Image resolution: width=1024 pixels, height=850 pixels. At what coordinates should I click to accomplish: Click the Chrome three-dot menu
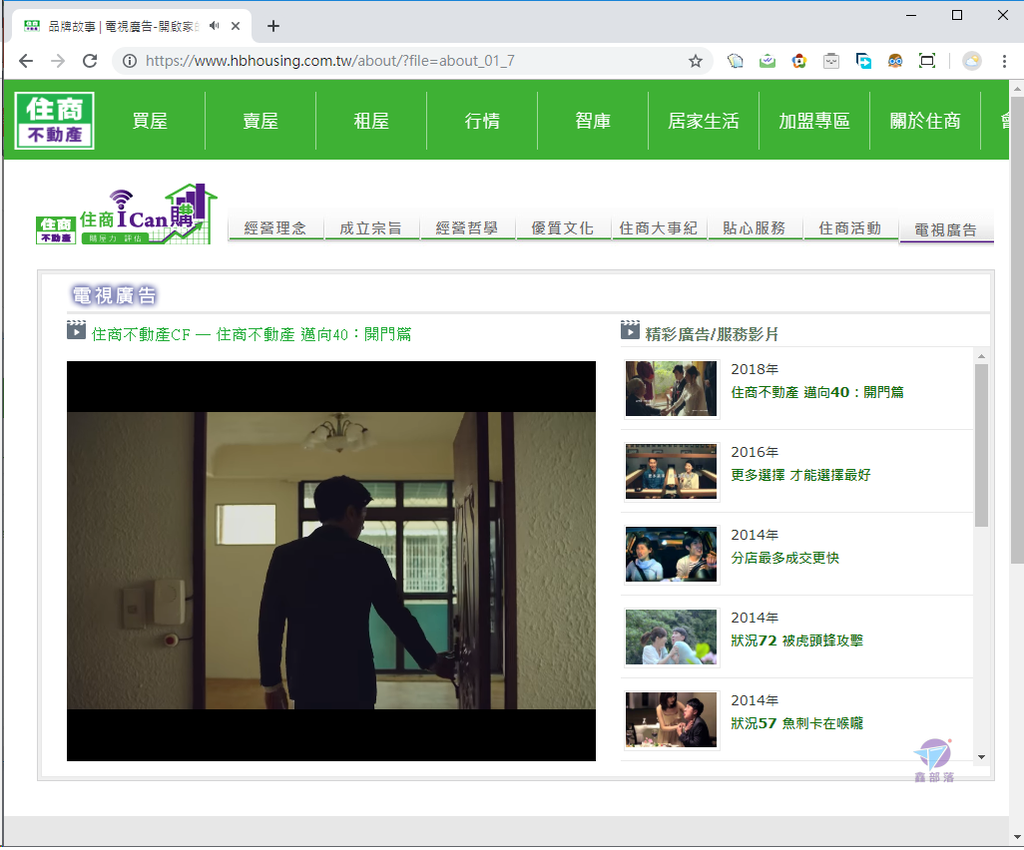[x=1004, y=61]
